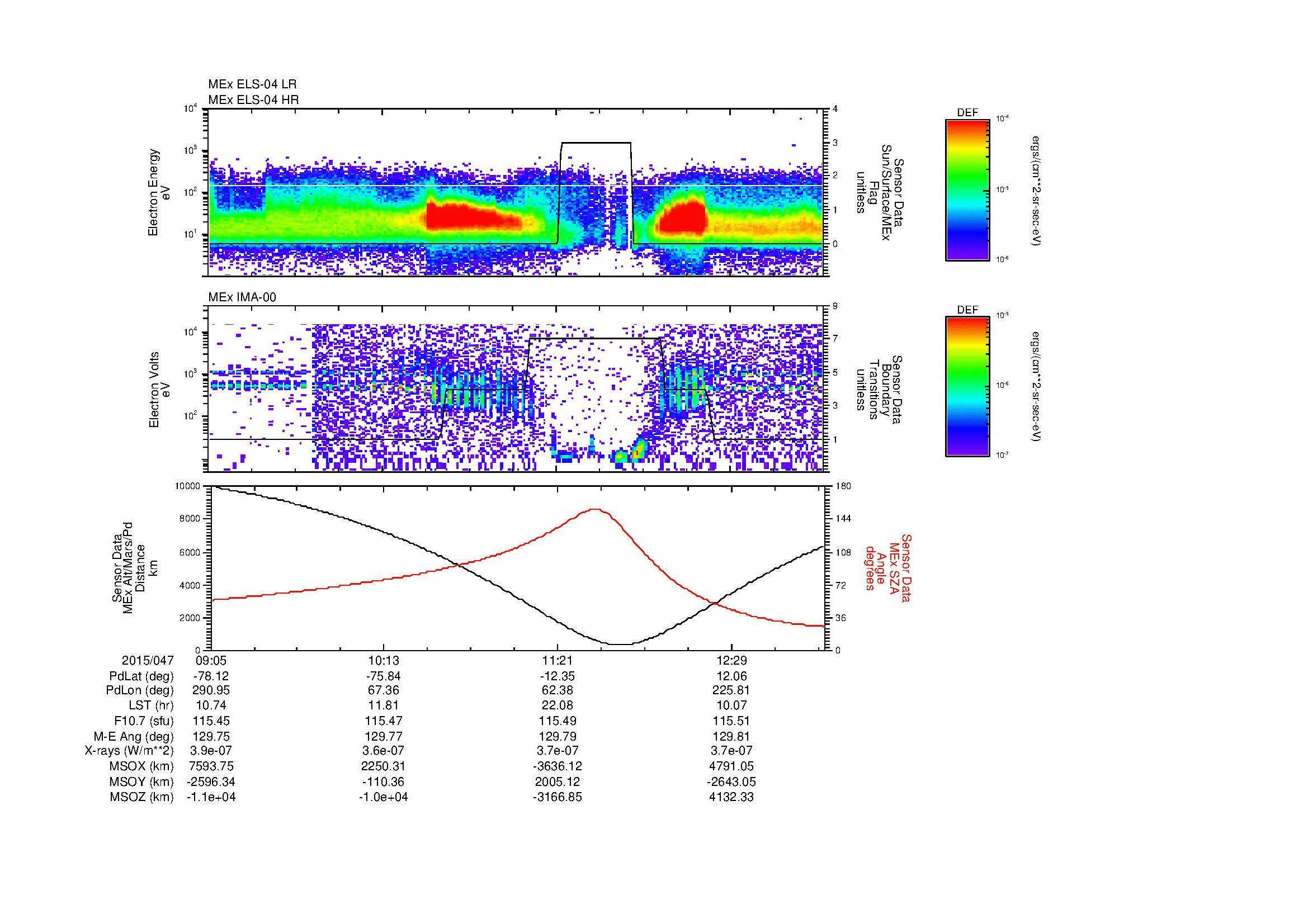Select the lower DEF color bar
This screenshot has width=1308, height=924.
(967, 387)
